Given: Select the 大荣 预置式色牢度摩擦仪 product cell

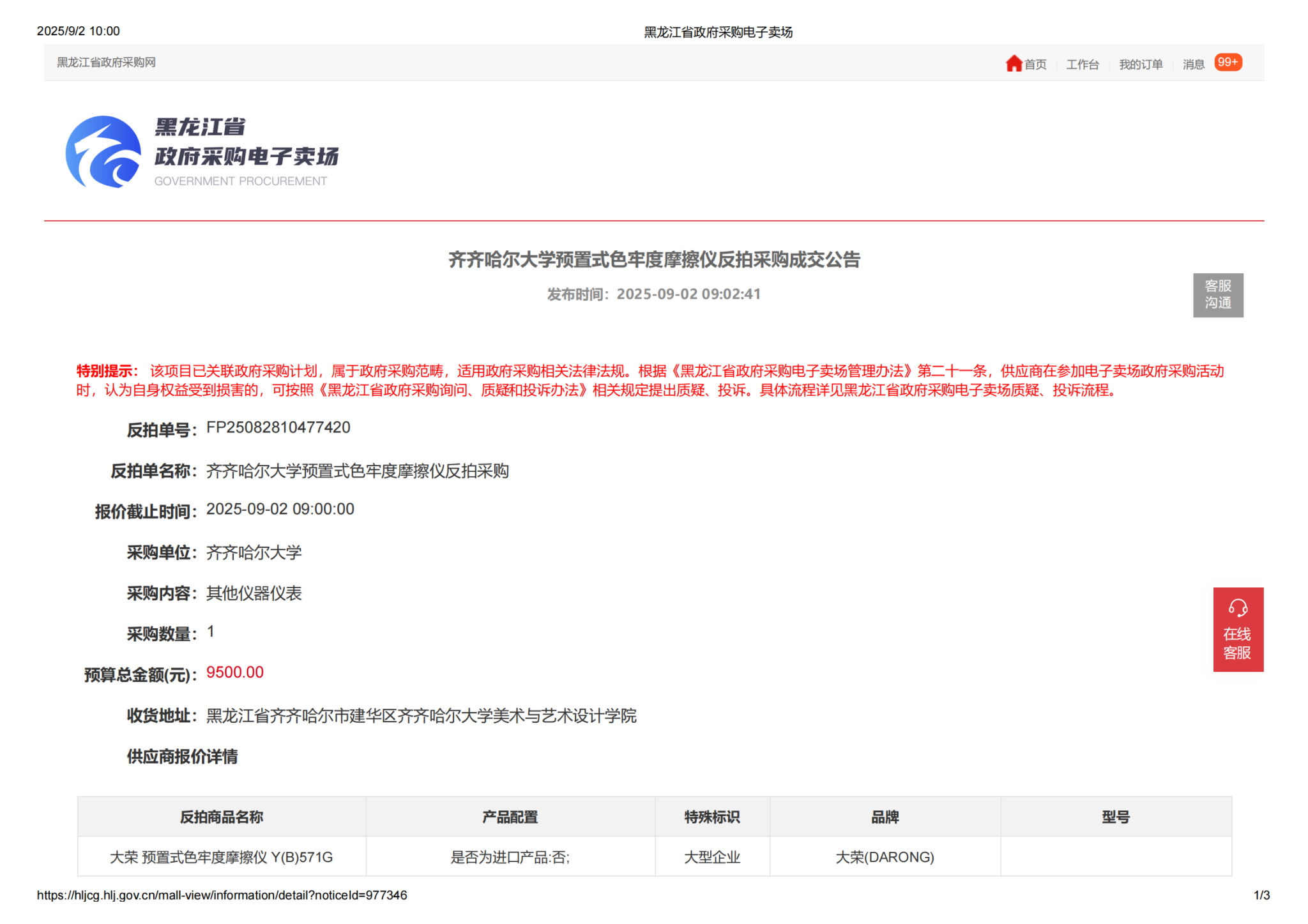Looking at the screenshot, I should point(222,857).
